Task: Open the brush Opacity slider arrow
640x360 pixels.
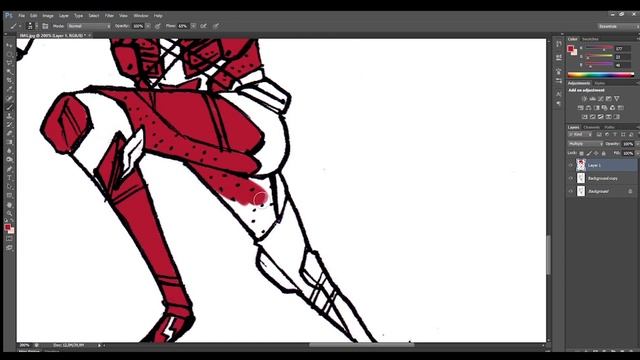Action: click(x=148, y=26)
